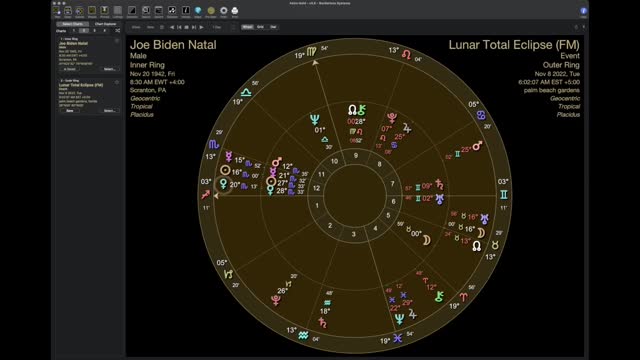Screen dimensions: 640x360
Task: Open Select dropdown for Lunar Total Eclipse
Action: coord(109,111)
